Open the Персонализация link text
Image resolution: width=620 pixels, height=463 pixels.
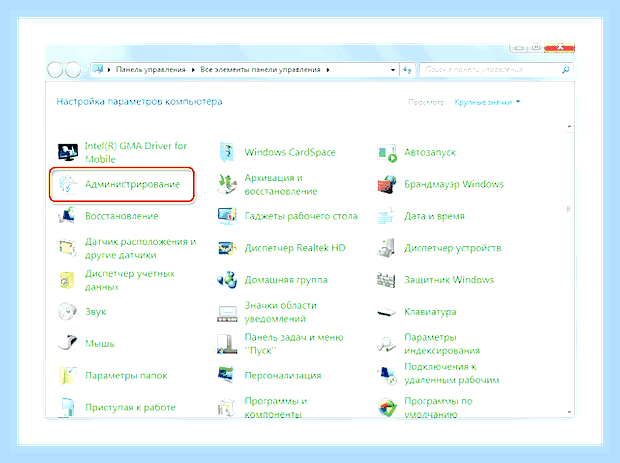283,376
